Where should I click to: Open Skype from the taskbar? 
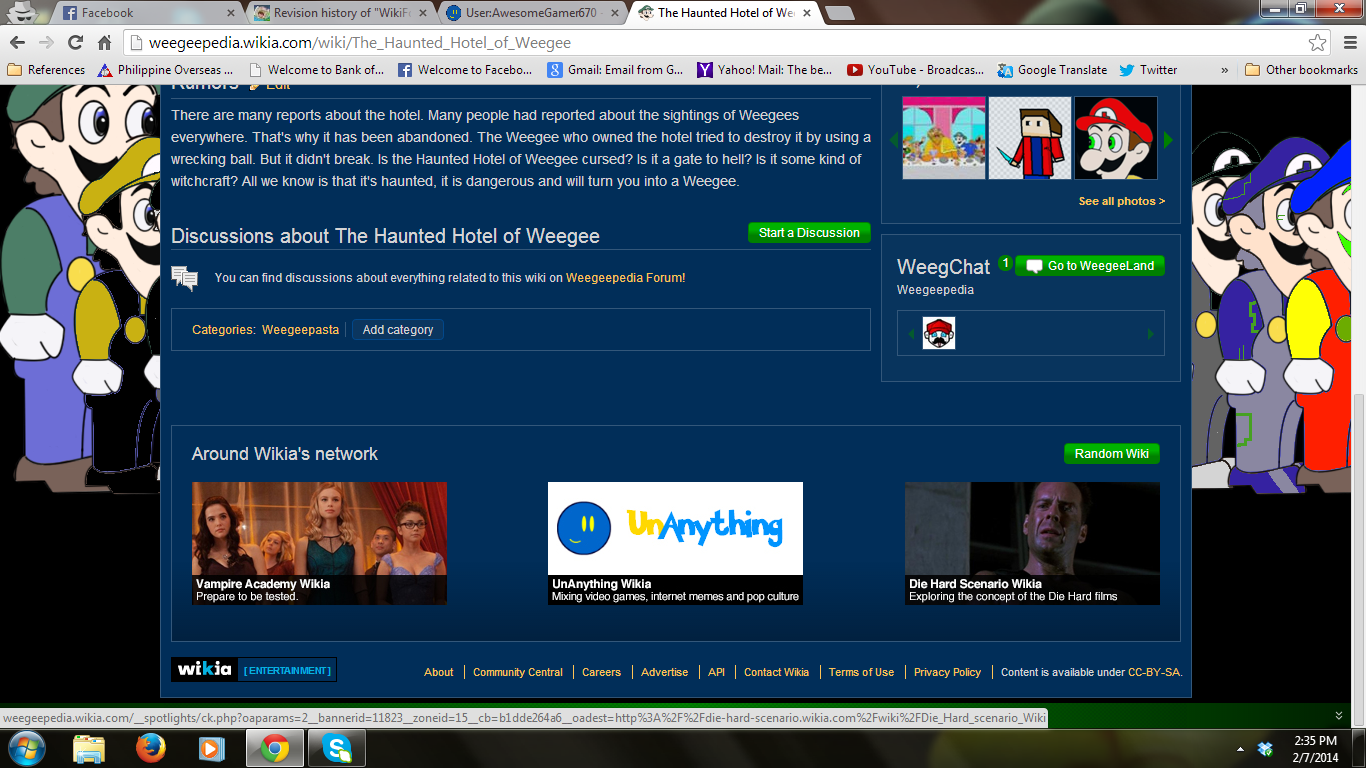point(337,748)
